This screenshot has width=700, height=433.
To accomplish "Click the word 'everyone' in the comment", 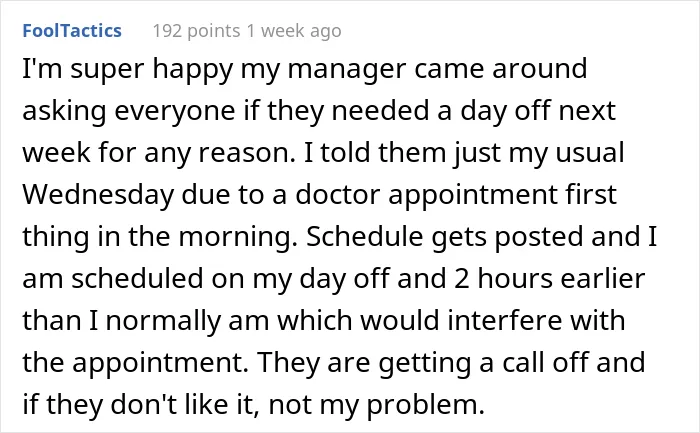I will click(x=175, y=112).
